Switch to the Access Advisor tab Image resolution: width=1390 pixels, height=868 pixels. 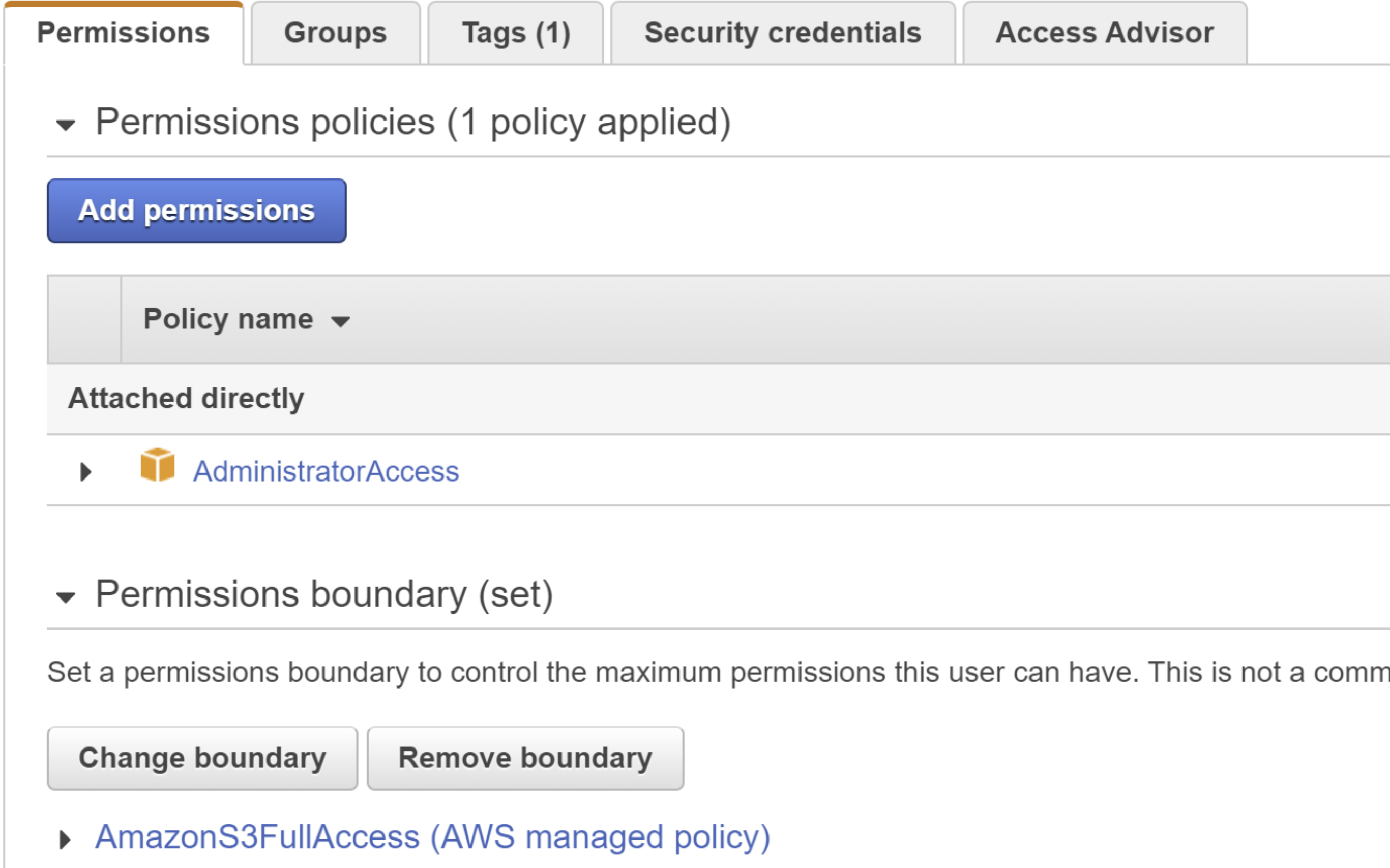(1104, 33)
